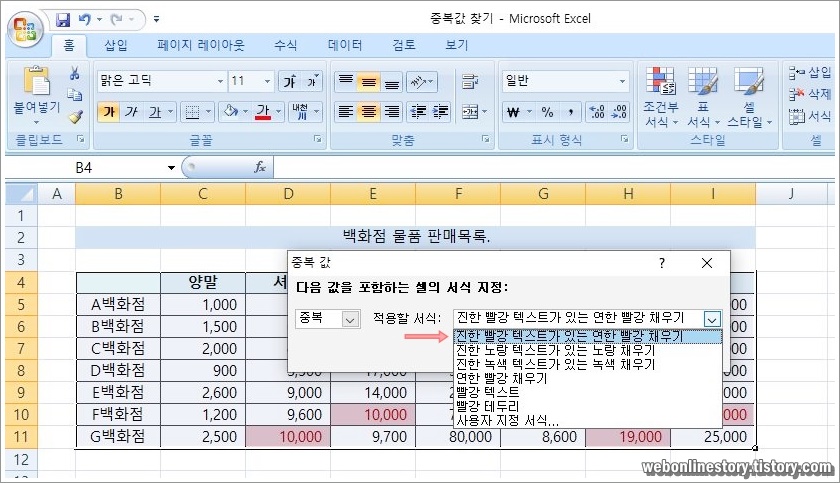This screenshot has height=483, width=840.
Task: Align text to top
Action: 346,81
